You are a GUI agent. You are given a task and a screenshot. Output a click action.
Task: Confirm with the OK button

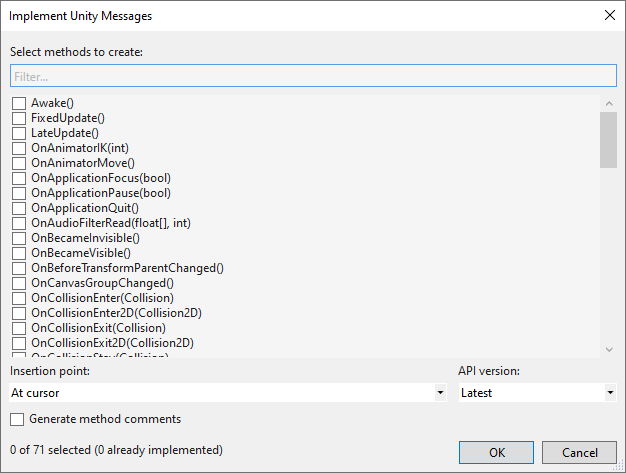pyautogui.click(x=496, y=453)
